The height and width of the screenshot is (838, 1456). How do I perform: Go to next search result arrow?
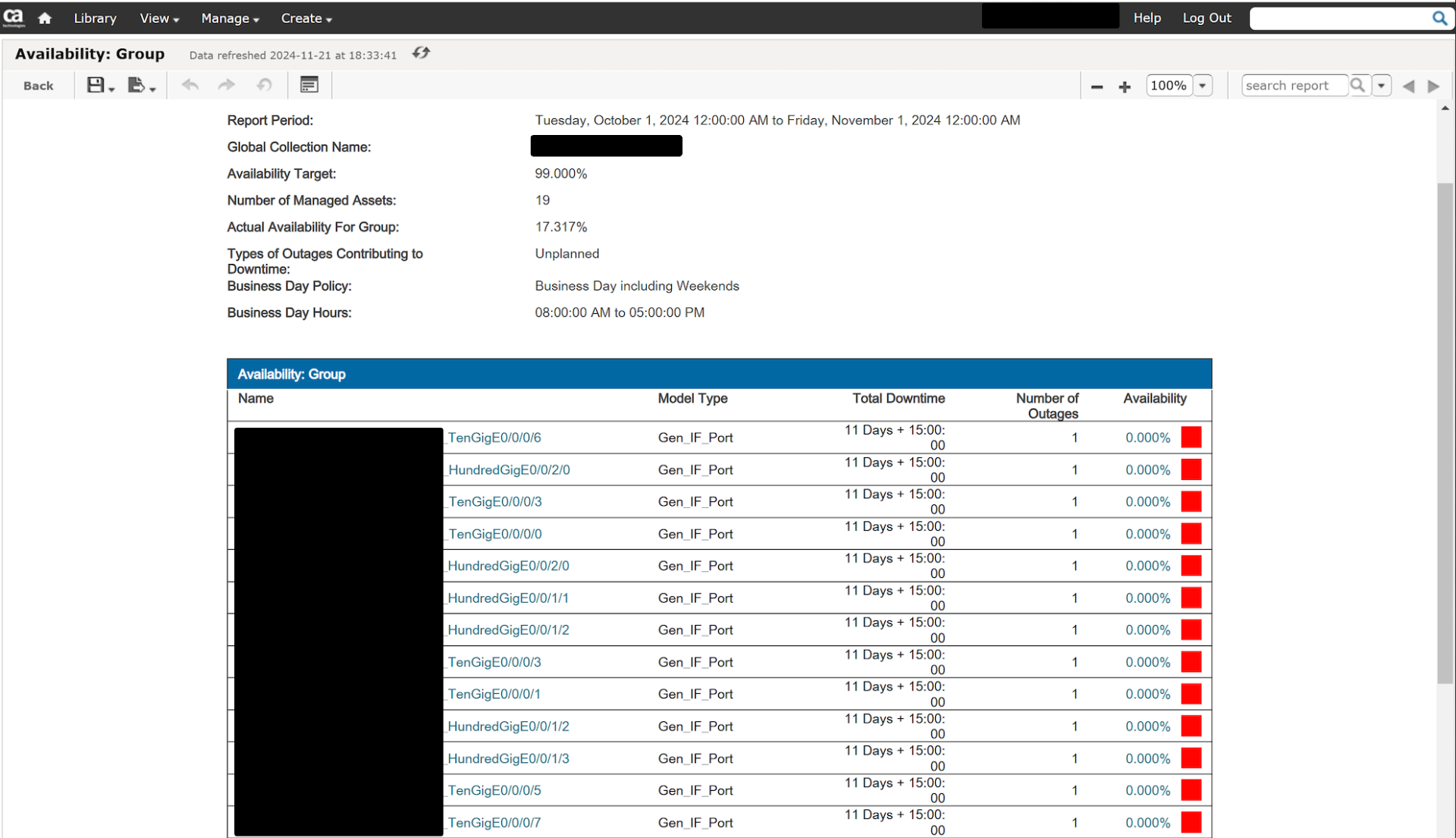[x=1433, y=86]
